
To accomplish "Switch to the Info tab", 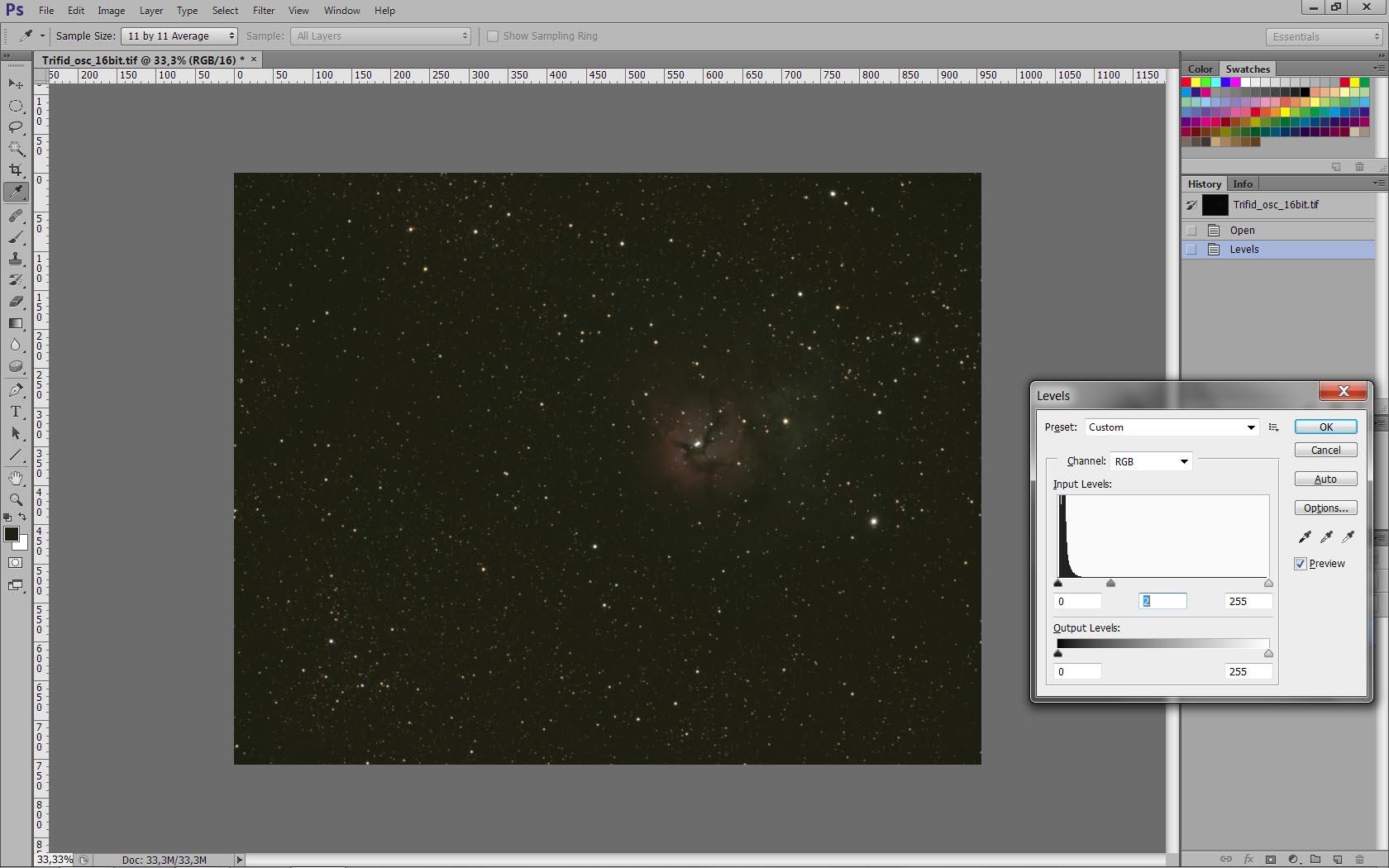I will click(x=1243, y=184).
